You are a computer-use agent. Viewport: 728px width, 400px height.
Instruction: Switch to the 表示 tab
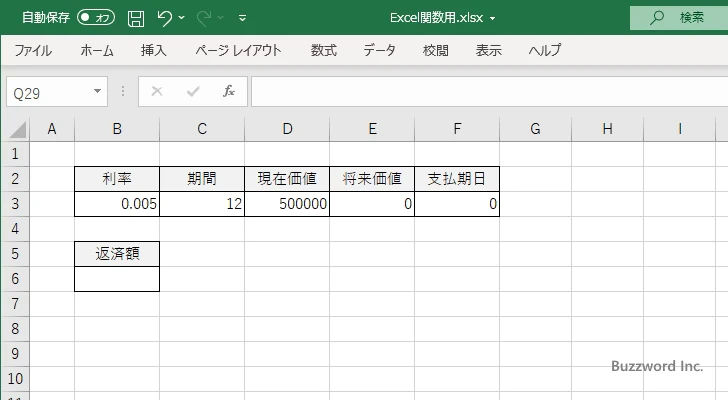(488, 50)
